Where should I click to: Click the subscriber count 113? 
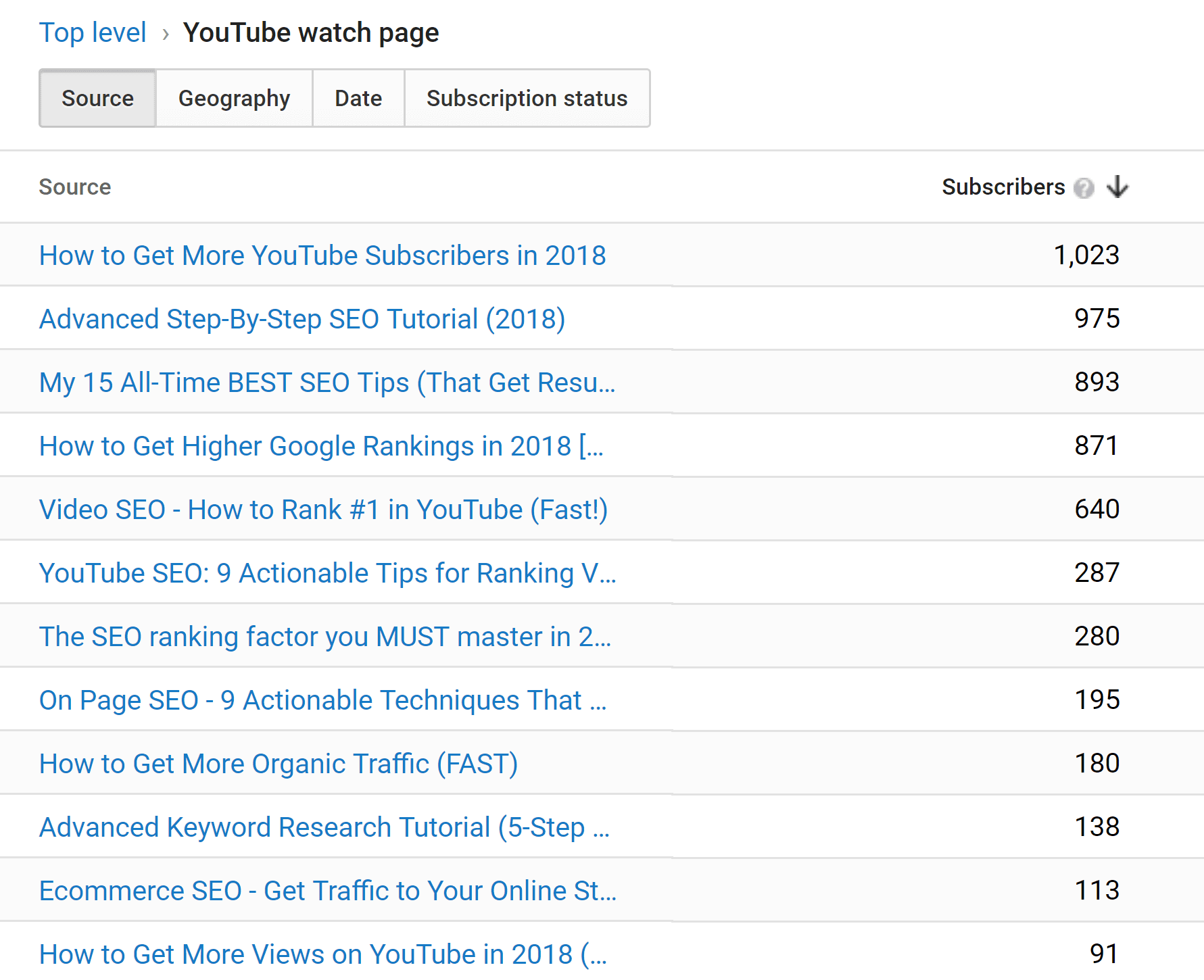1097,891
